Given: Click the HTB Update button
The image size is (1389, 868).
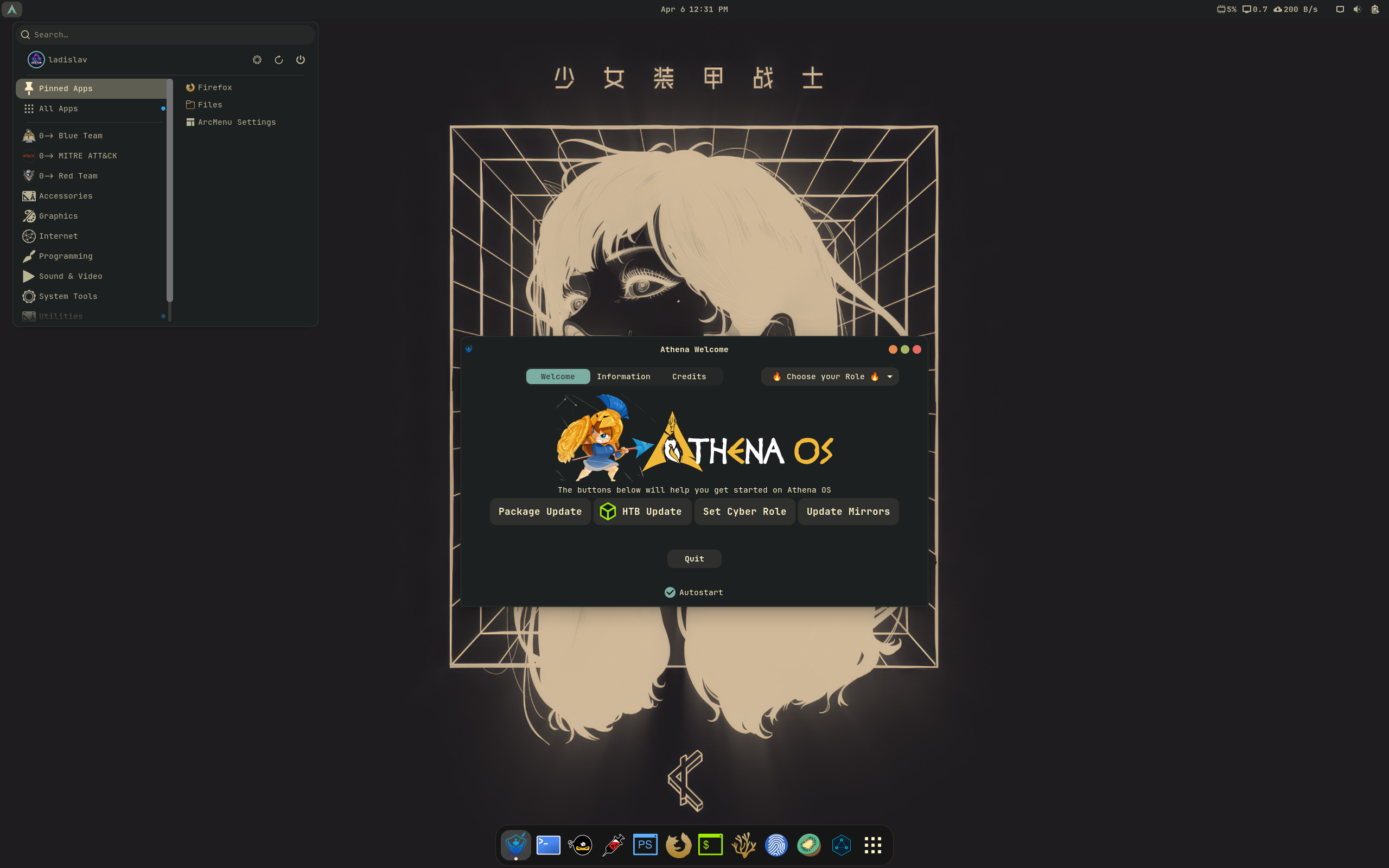Looking at the screenshot, I should (x=642, y=512).
